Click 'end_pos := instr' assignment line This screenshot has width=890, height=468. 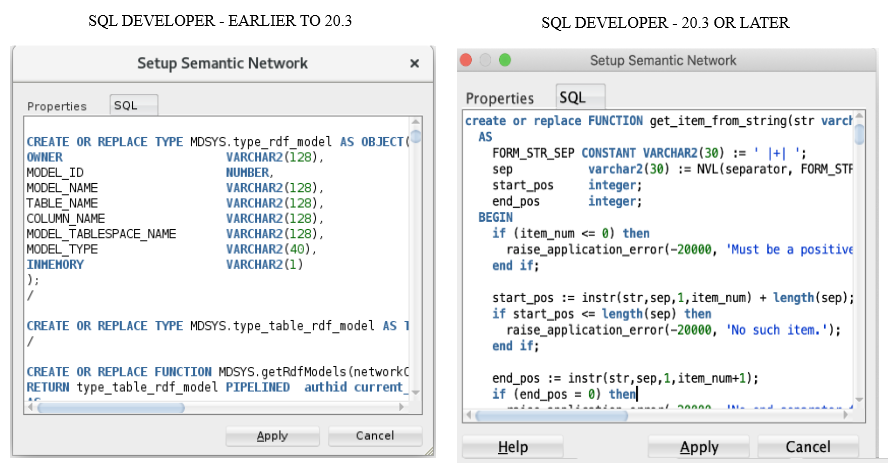(625, 378)
